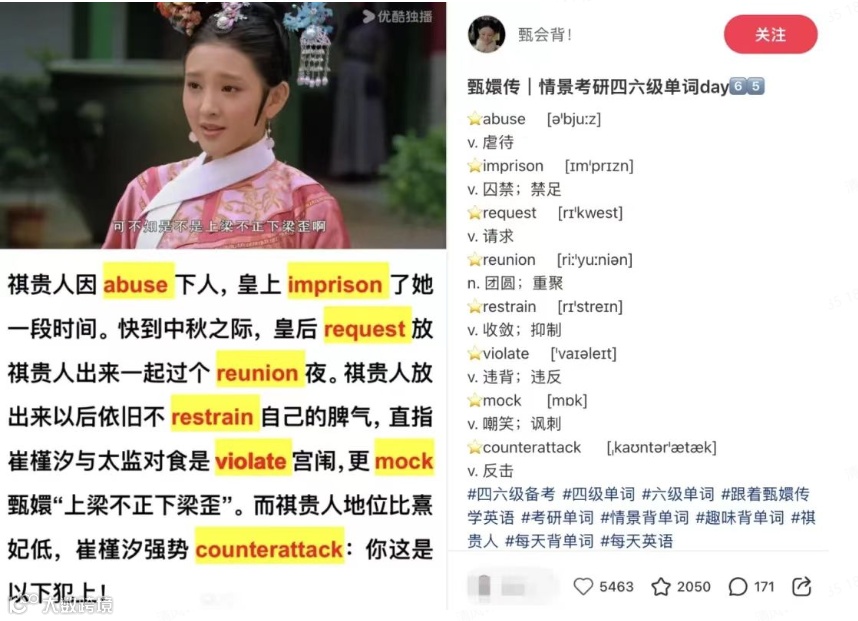Click the post title with day 65
The height and width of the screenshot is (621, 858).
point(616,86)
